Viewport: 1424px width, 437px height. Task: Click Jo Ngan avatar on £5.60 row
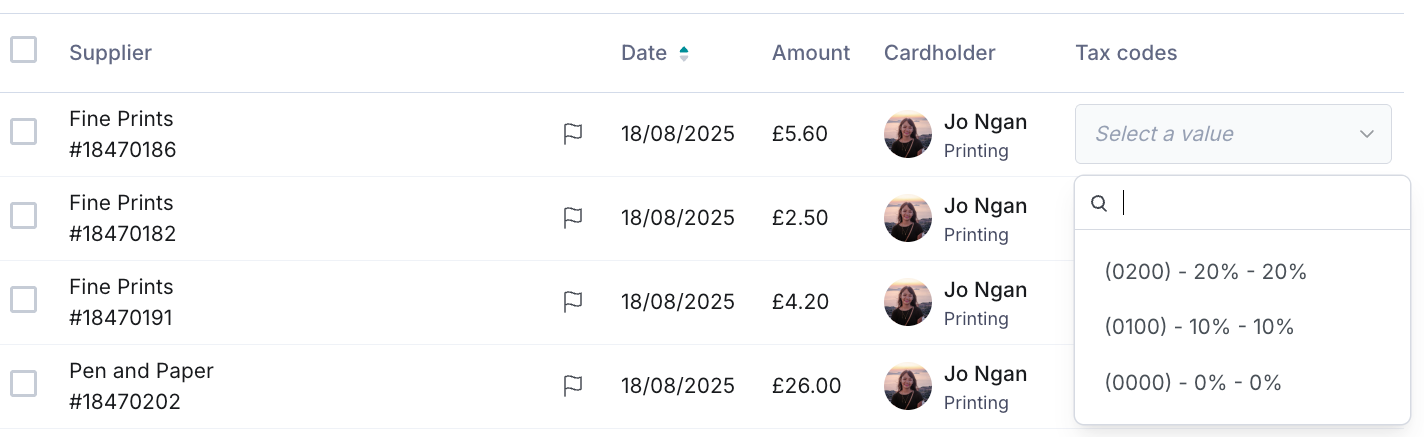pos(908,134)
